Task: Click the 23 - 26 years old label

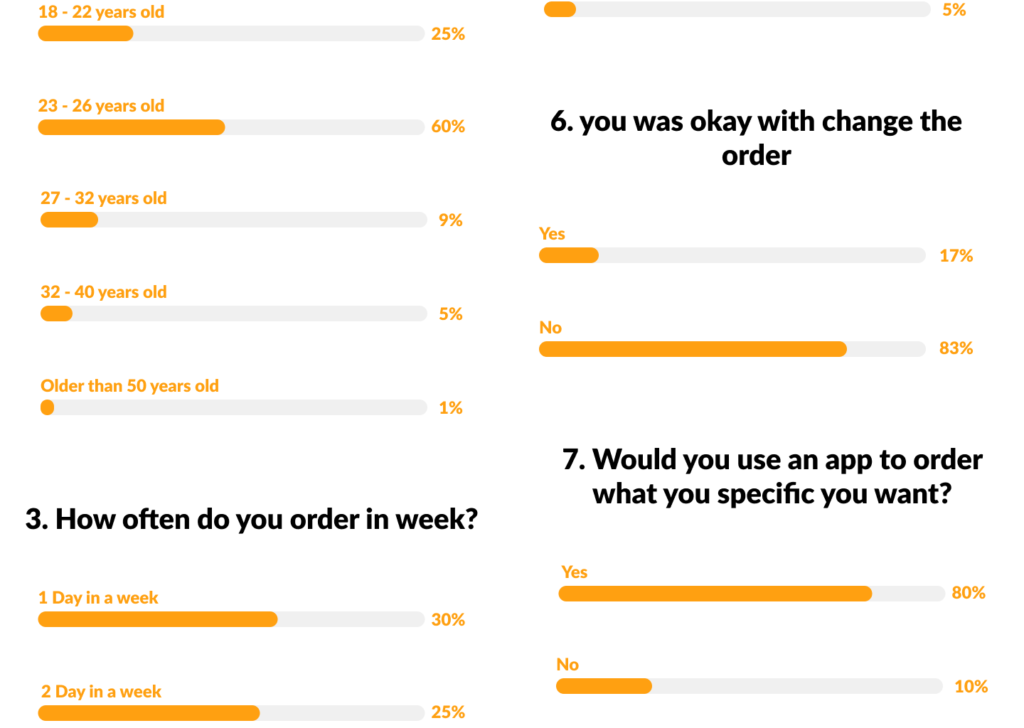Action: pos(102,106)
